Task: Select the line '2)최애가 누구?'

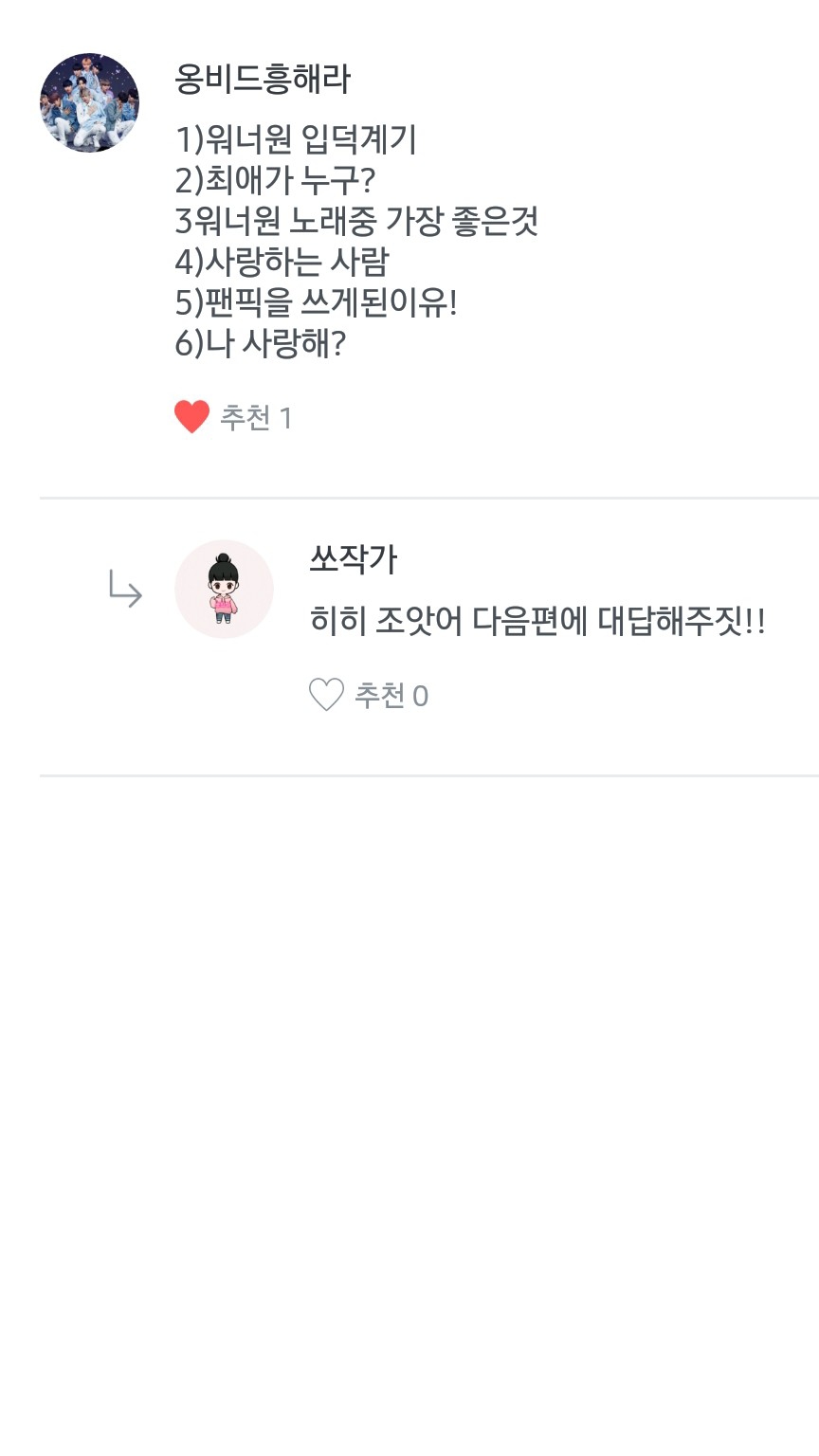Action: [x=275, y=181]
